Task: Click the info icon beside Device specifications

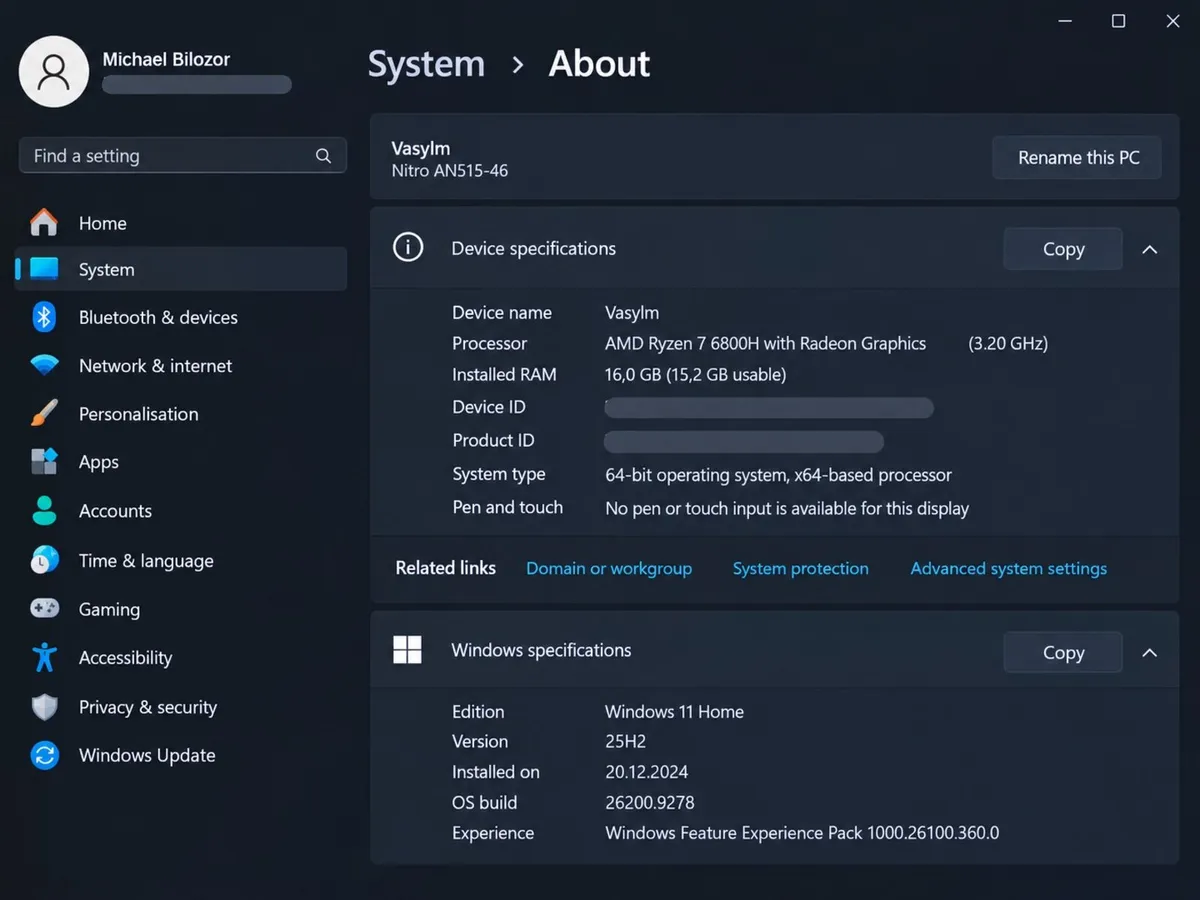Action: pos(407,247)
